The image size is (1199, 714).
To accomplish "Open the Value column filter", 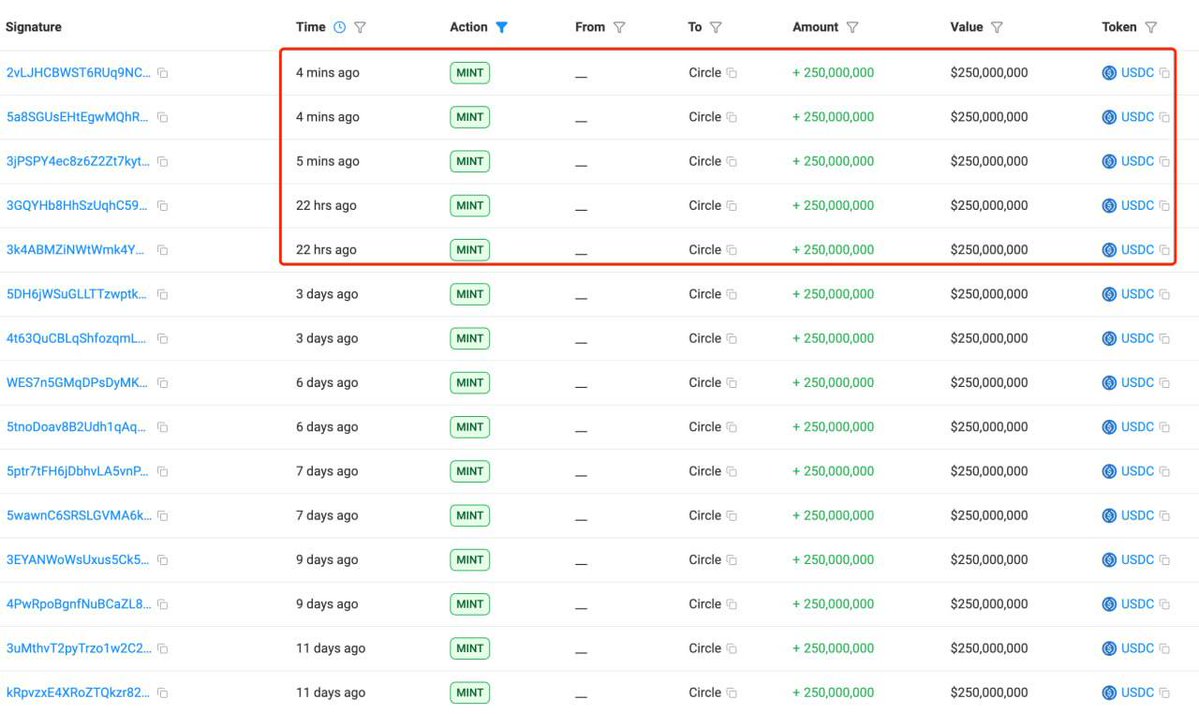I will (1000, 27).
